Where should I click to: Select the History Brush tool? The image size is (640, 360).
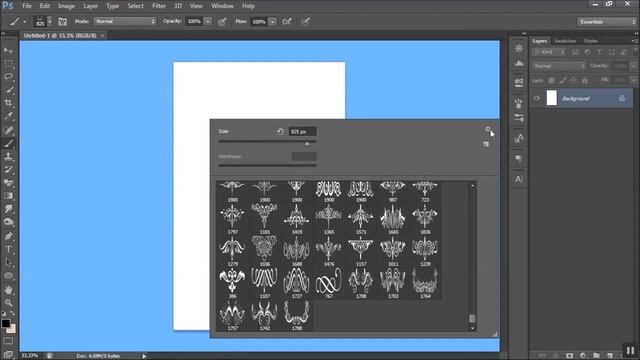8,169
